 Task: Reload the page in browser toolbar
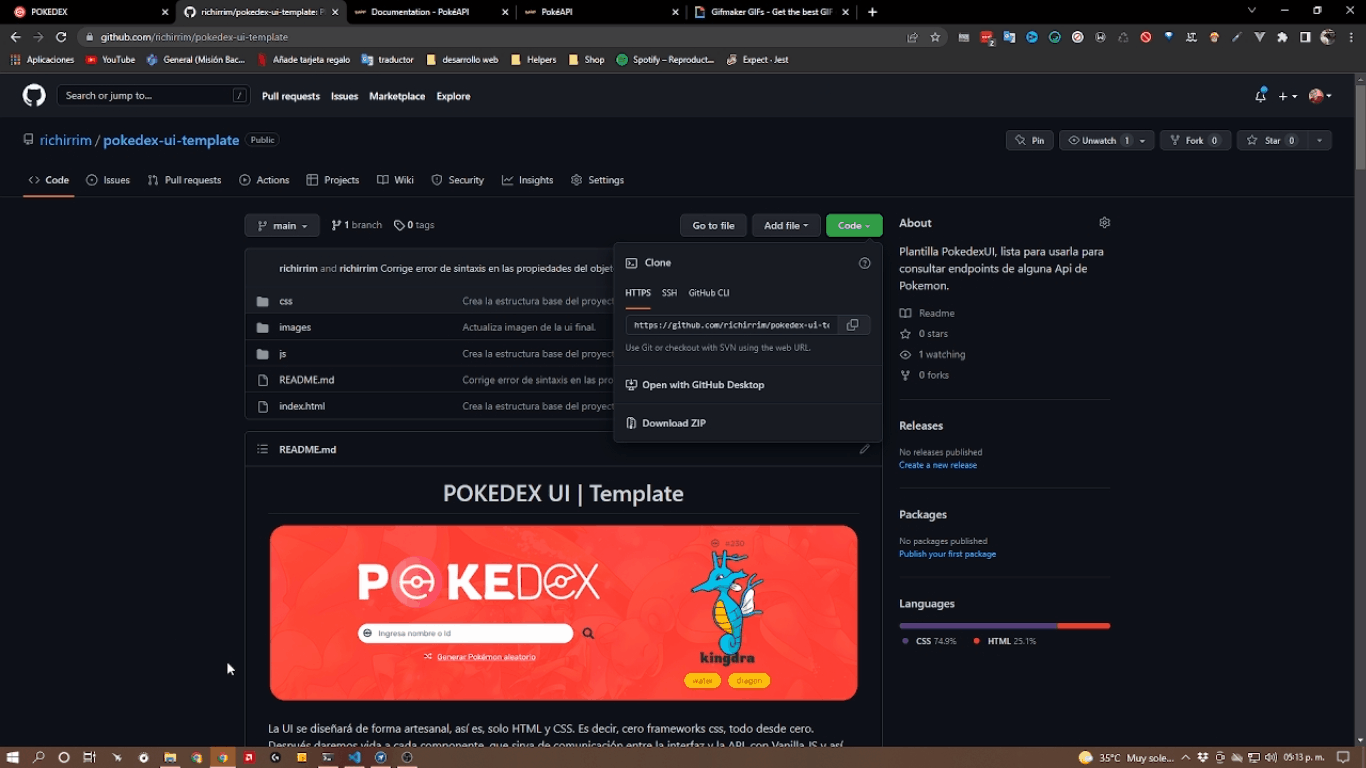coord(61,37)
